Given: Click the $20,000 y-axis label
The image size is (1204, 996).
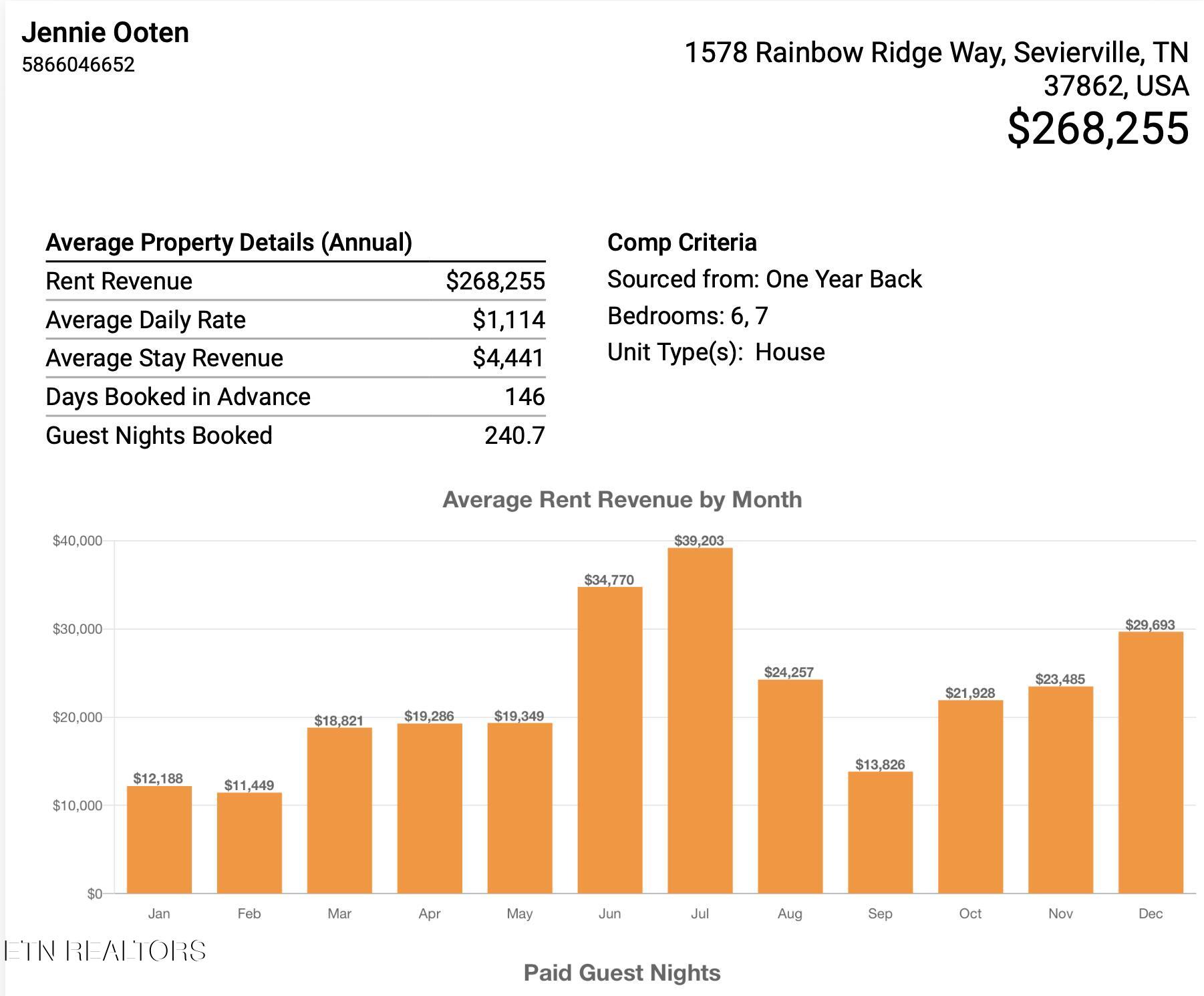Looking at the screenshot, I should (x=78, y=717).
